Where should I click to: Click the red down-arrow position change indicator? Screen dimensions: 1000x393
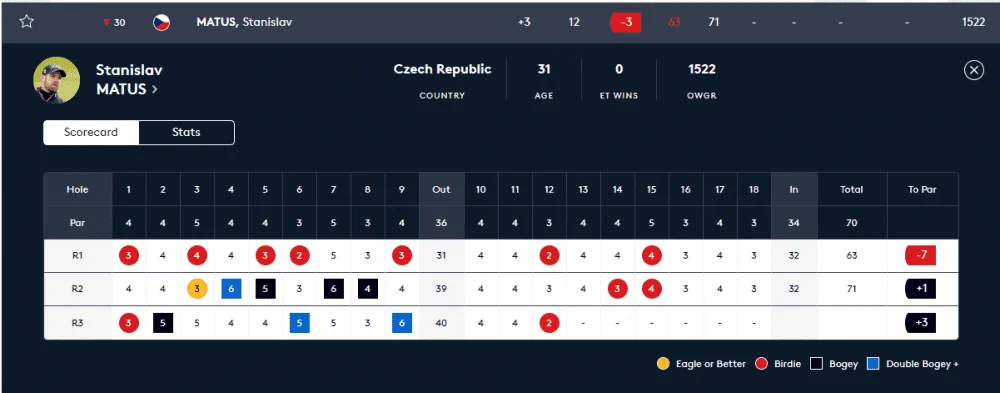107,22
